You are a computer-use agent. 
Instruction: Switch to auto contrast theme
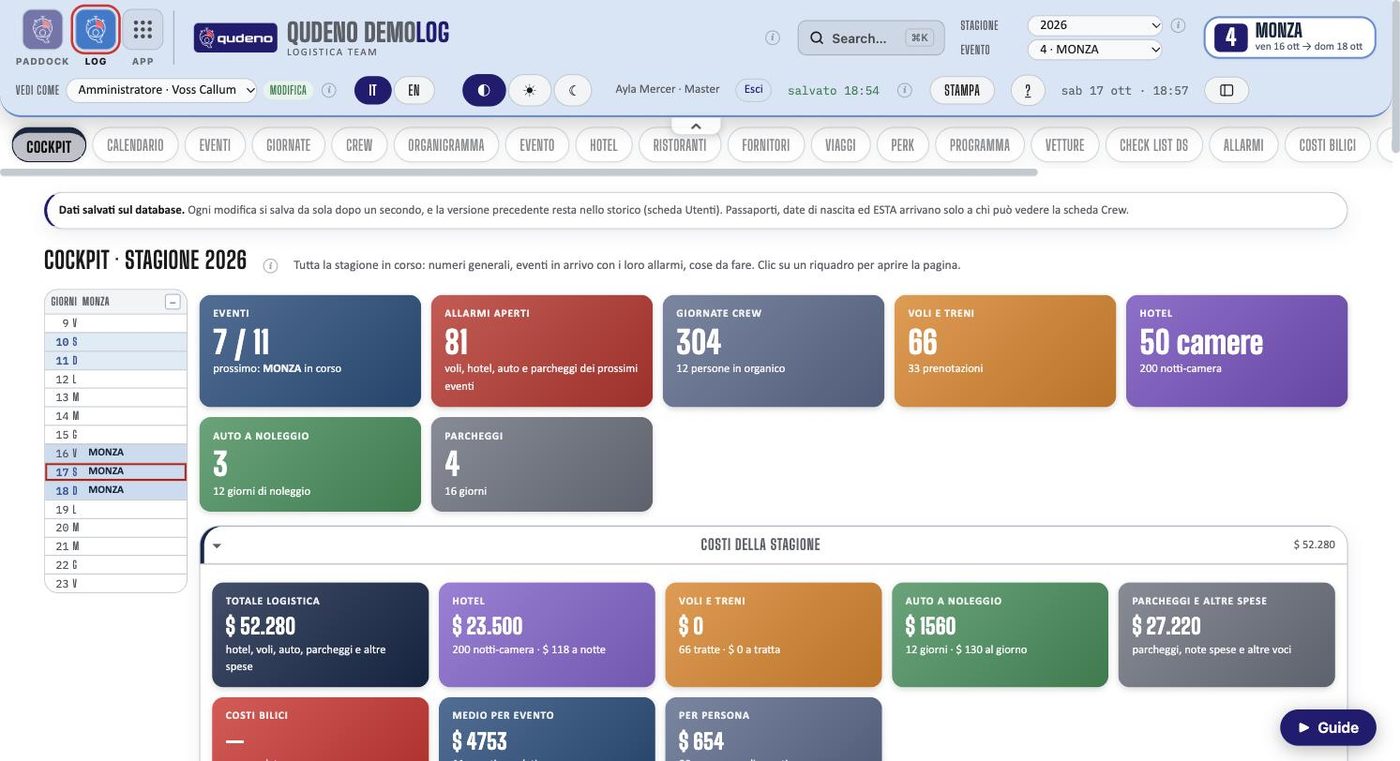pyautogui.click(x=484, y=90)
